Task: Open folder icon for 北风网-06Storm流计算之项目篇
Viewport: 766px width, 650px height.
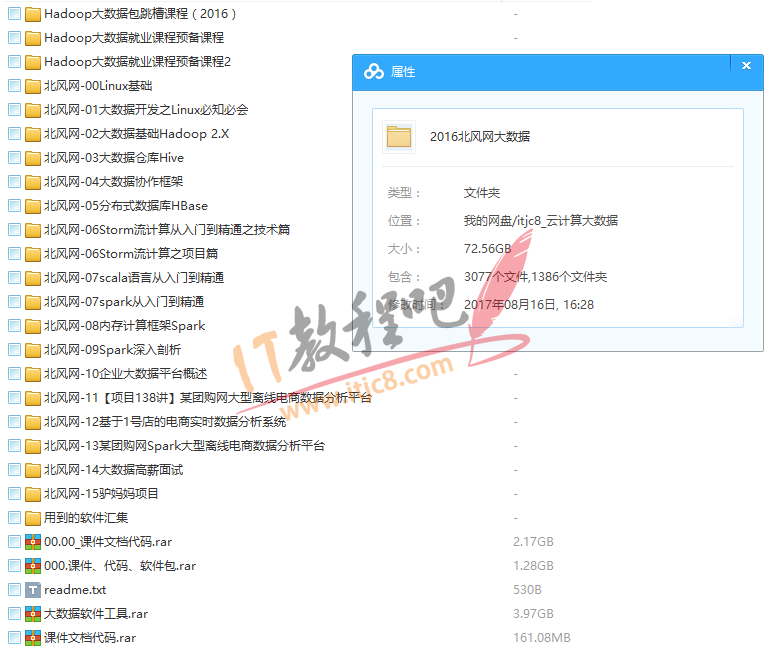Action: click(33, 254)
